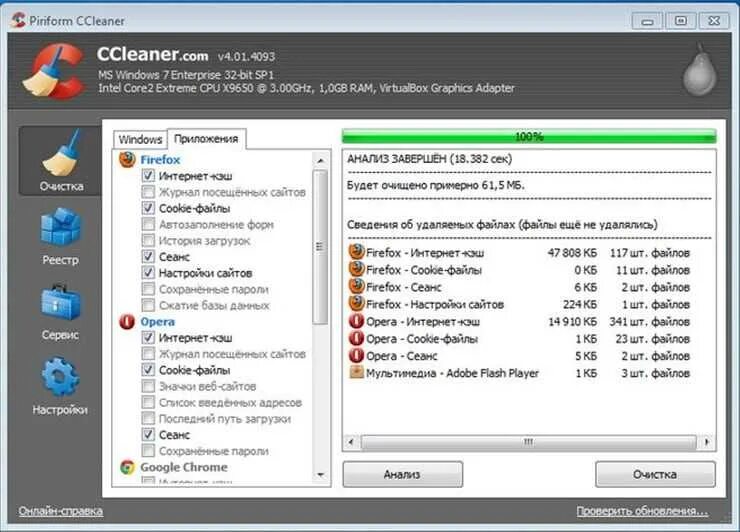The image size is (740, 532).
Task: Click Firefox icon beside Настройки сайтов result
Action: (x=356, y=303)
